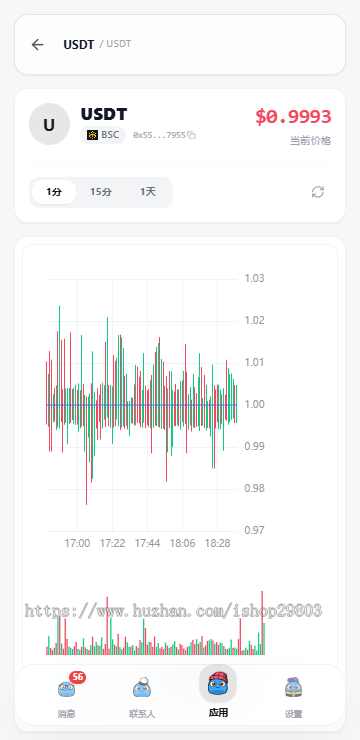Open the 消息 (messages) tab icon
This screenshot has height=740, width=360.
(66, 690)
